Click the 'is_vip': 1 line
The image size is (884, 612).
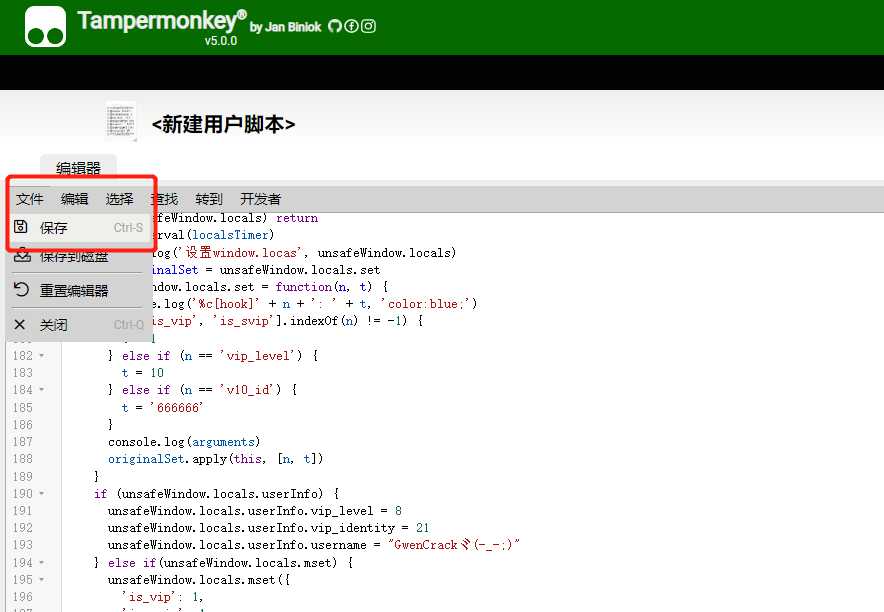(163, 597)
